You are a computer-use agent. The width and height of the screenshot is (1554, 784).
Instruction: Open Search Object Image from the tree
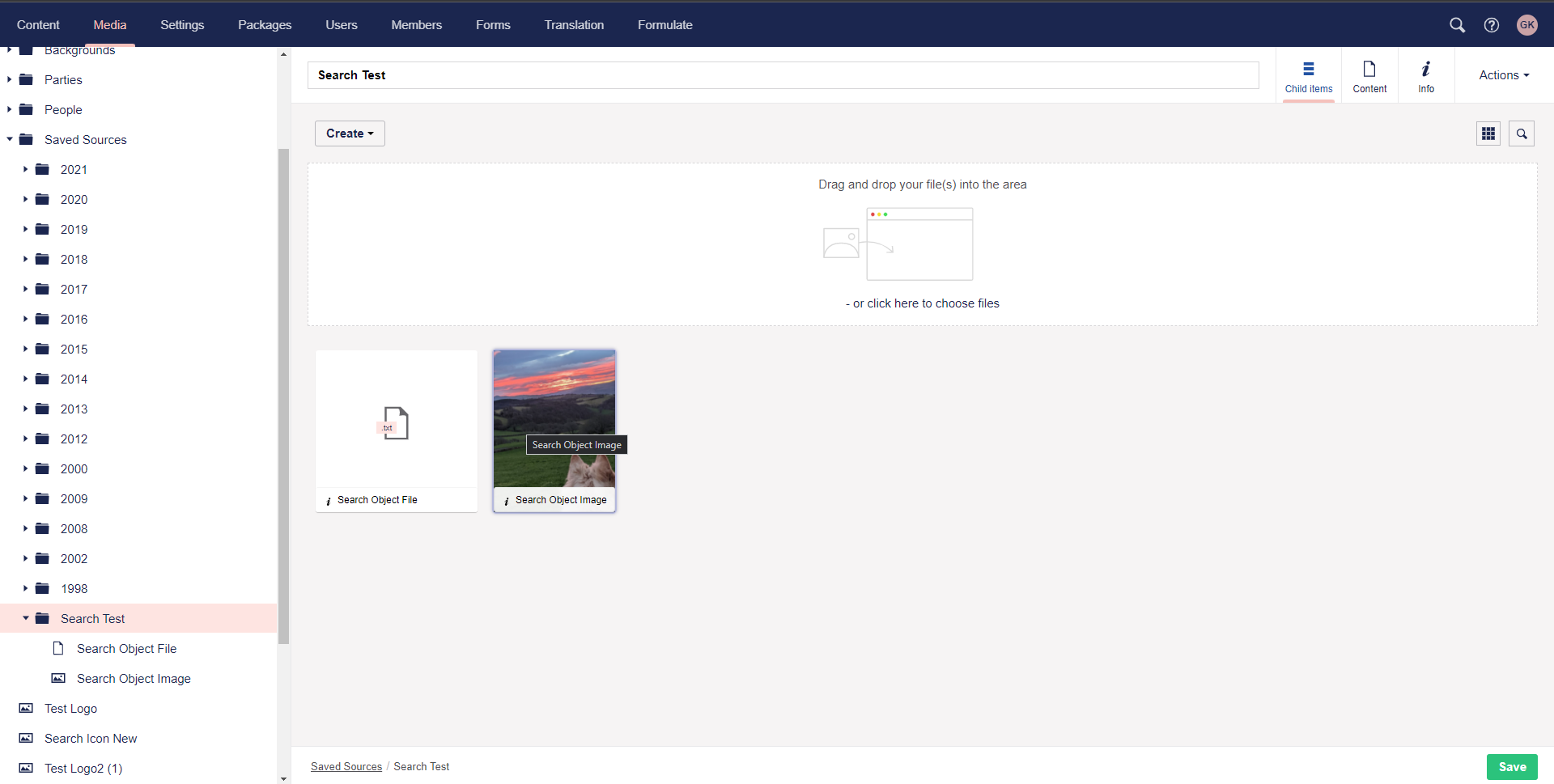tap(134, 678)
